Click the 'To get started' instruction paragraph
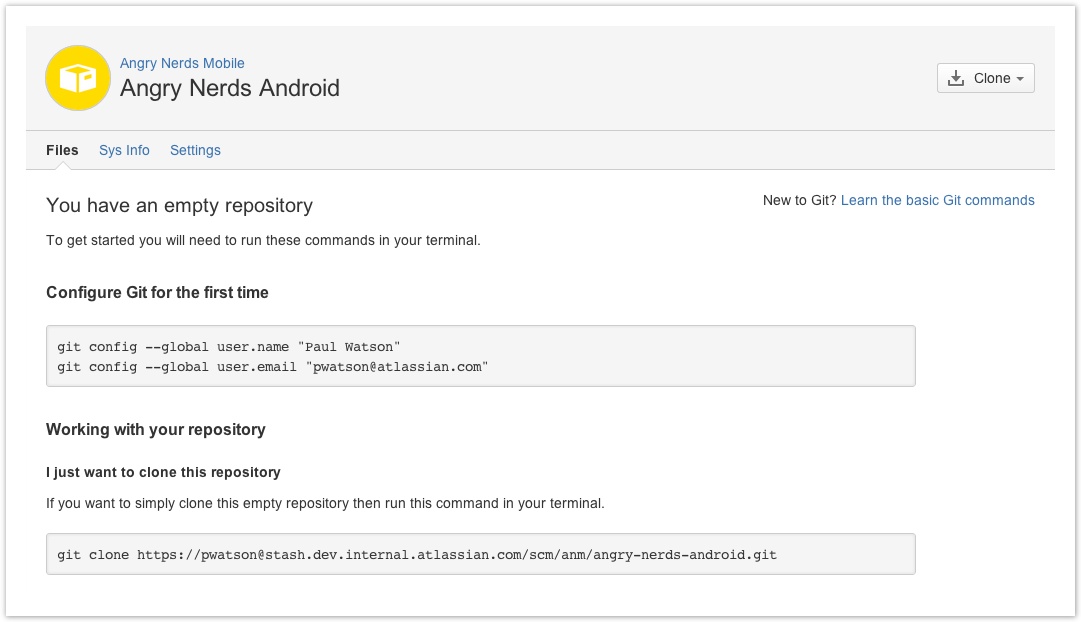Image resolution: width=1081 pixels, height=622 pixels. click(x=263, y=240)
